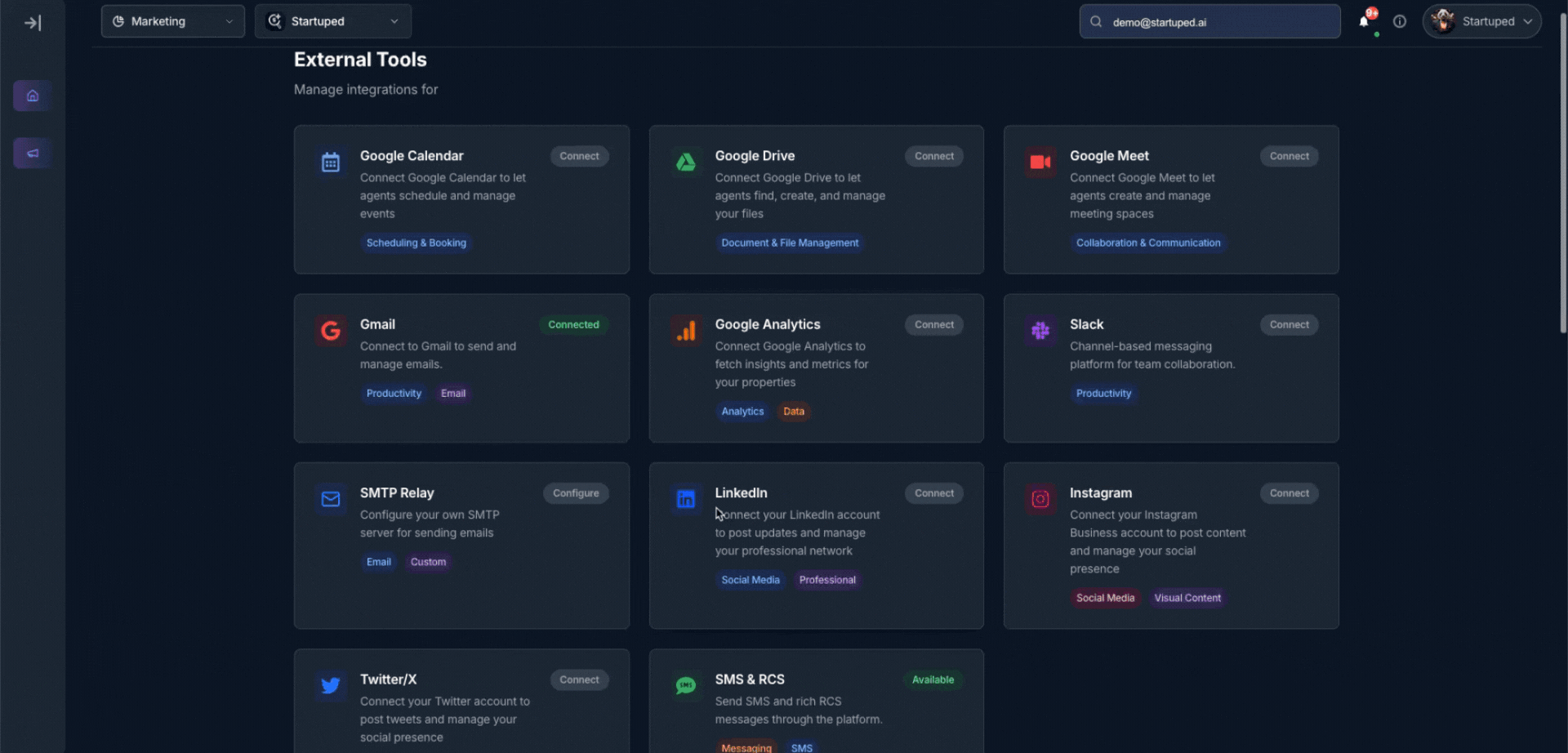Viewport: 1568px width, 753px height.
Task: Click the Gmail icon
Action: (330, 331)
